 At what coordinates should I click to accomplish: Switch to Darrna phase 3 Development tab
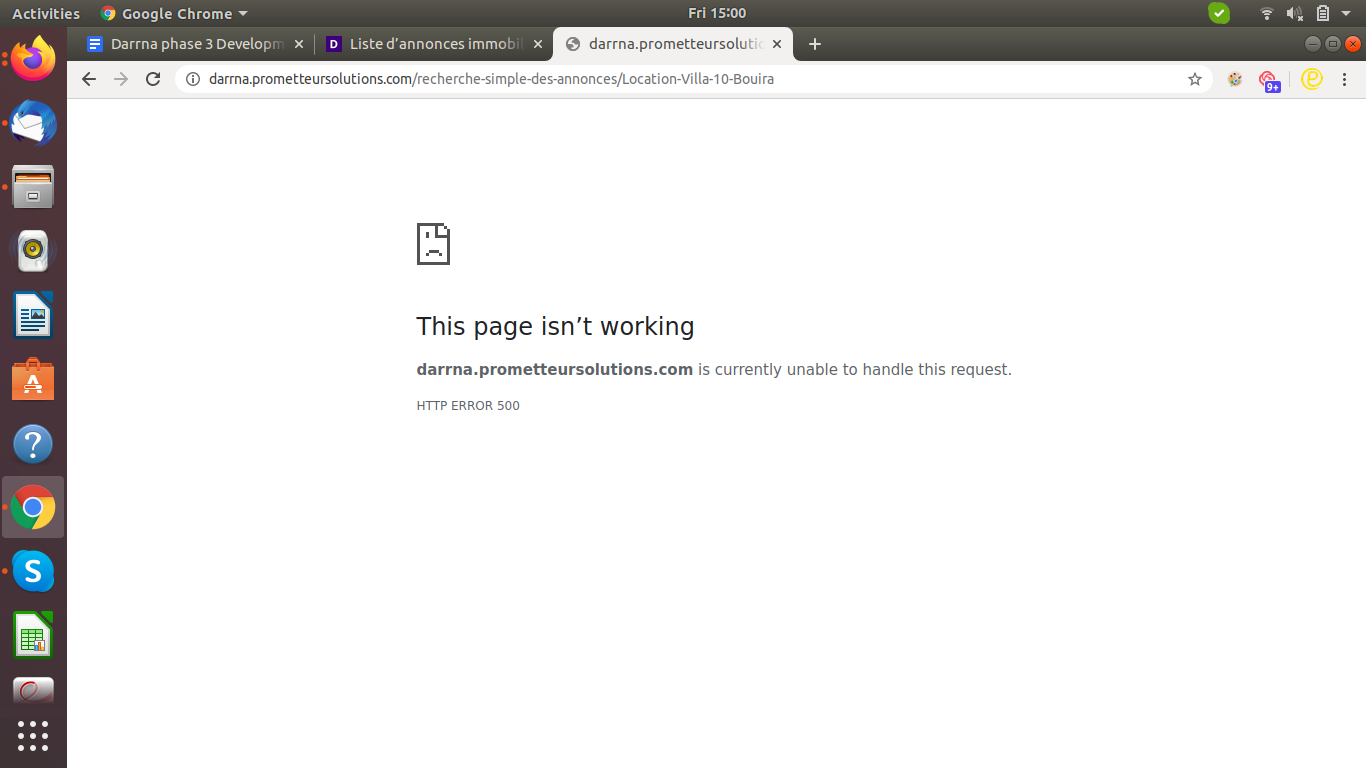pos(196,44)
